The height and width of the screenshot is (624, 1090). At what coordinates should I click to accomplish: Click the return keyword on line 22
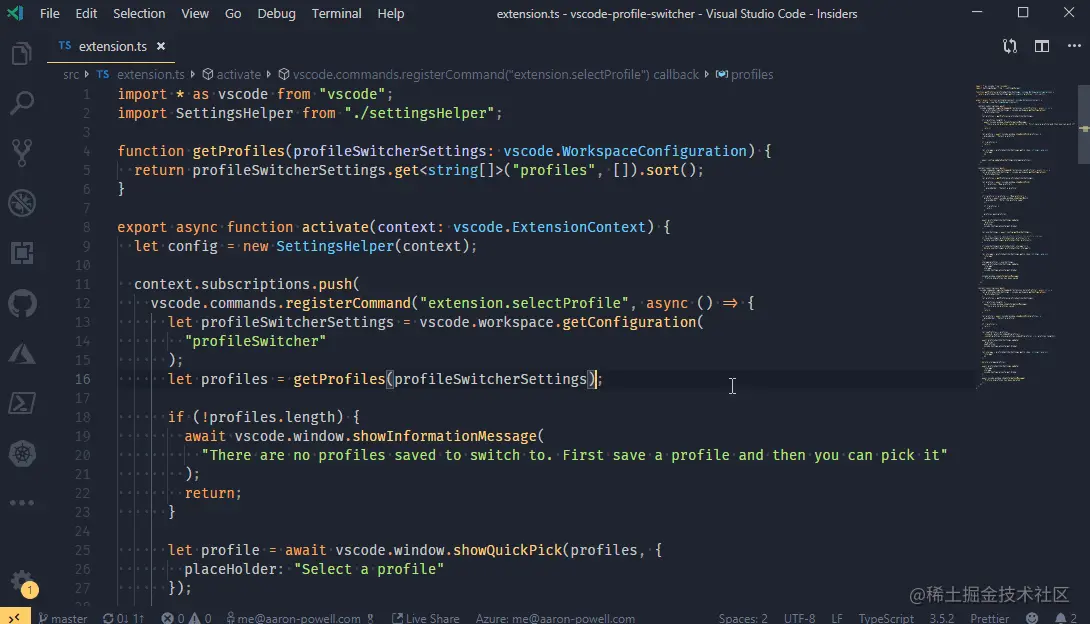point(211,493)
